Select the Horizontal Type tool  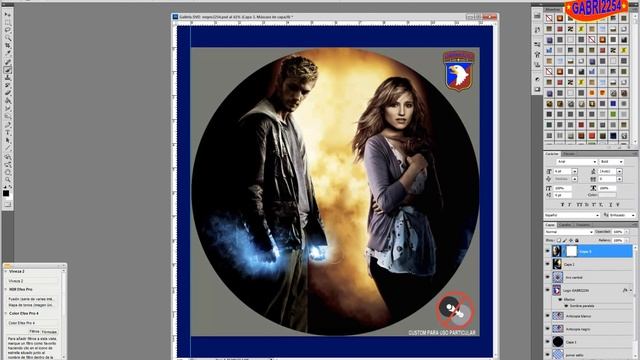pos(7,133)
